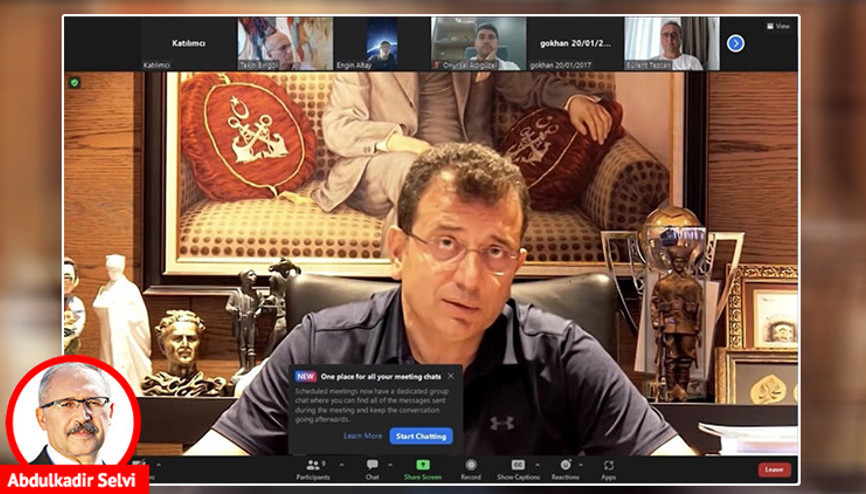
Task: Open the View layout menu
Action: 777,26
